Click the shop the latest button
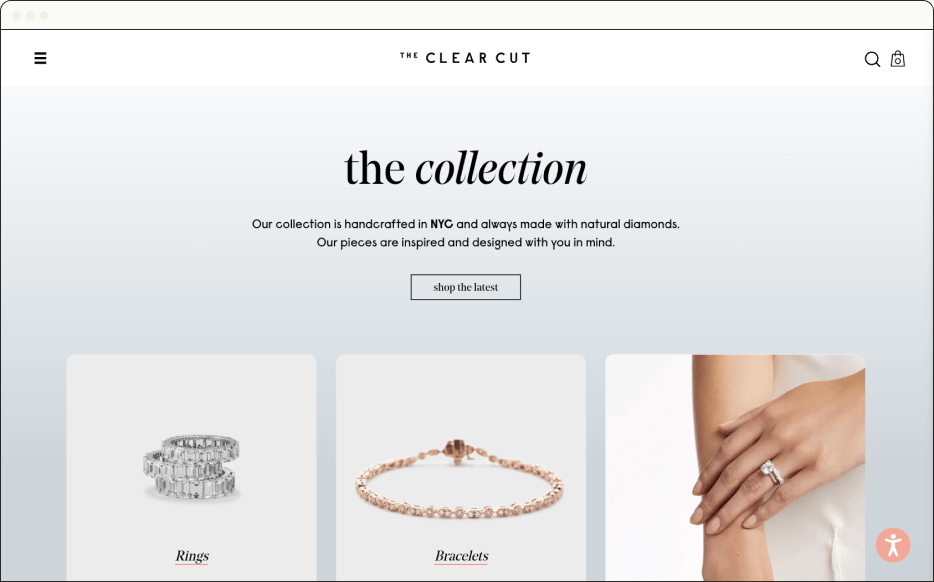Viewport: 934px width, 582px height. [x=466, y=287]
